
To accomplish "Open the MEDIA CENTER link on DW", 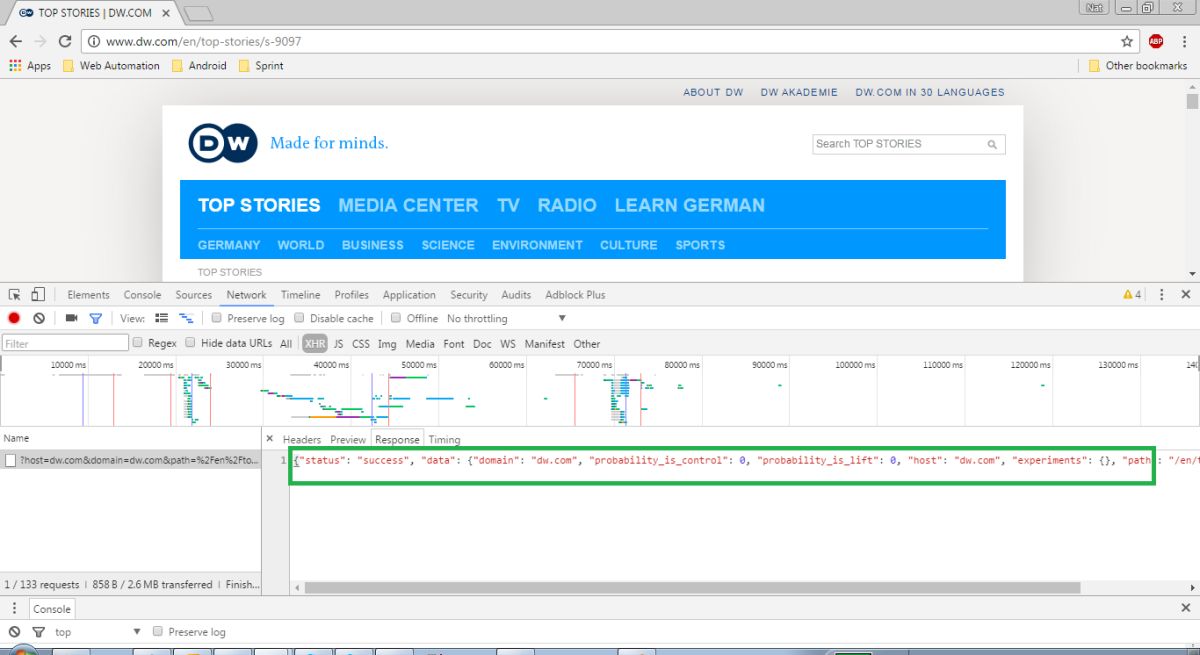I will coord(408,205).
